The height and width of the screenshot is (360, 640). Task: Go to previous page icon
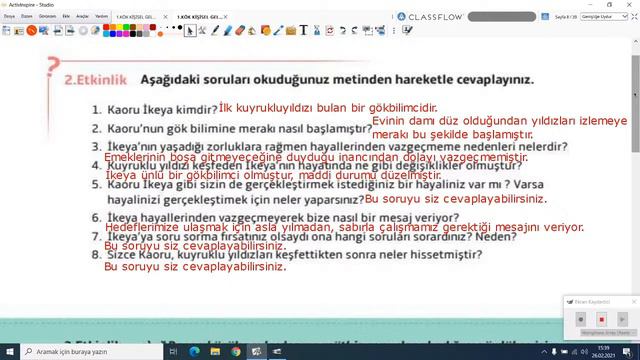pos(58,31)
